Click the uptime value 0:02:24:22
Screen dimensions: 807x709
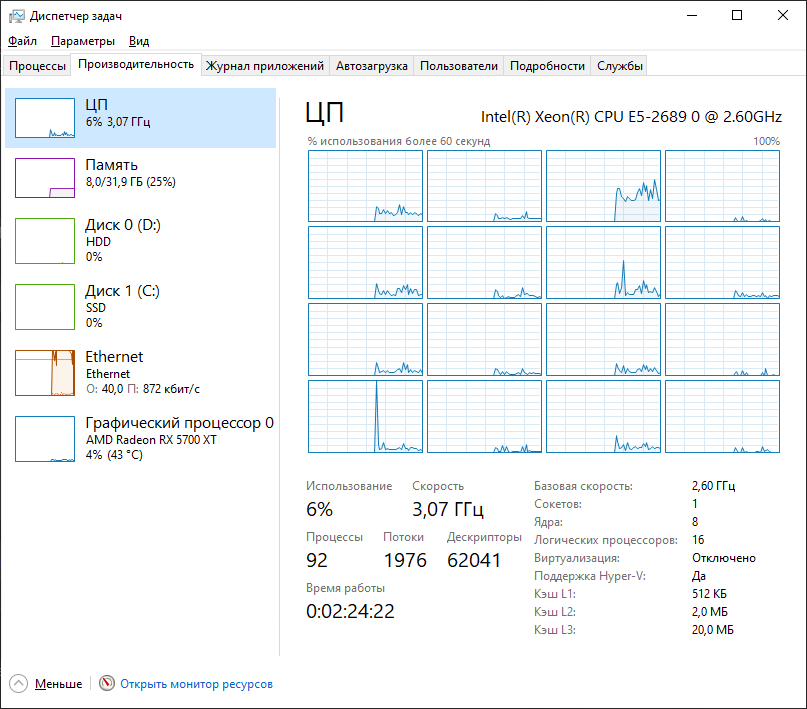click(350, 611)
